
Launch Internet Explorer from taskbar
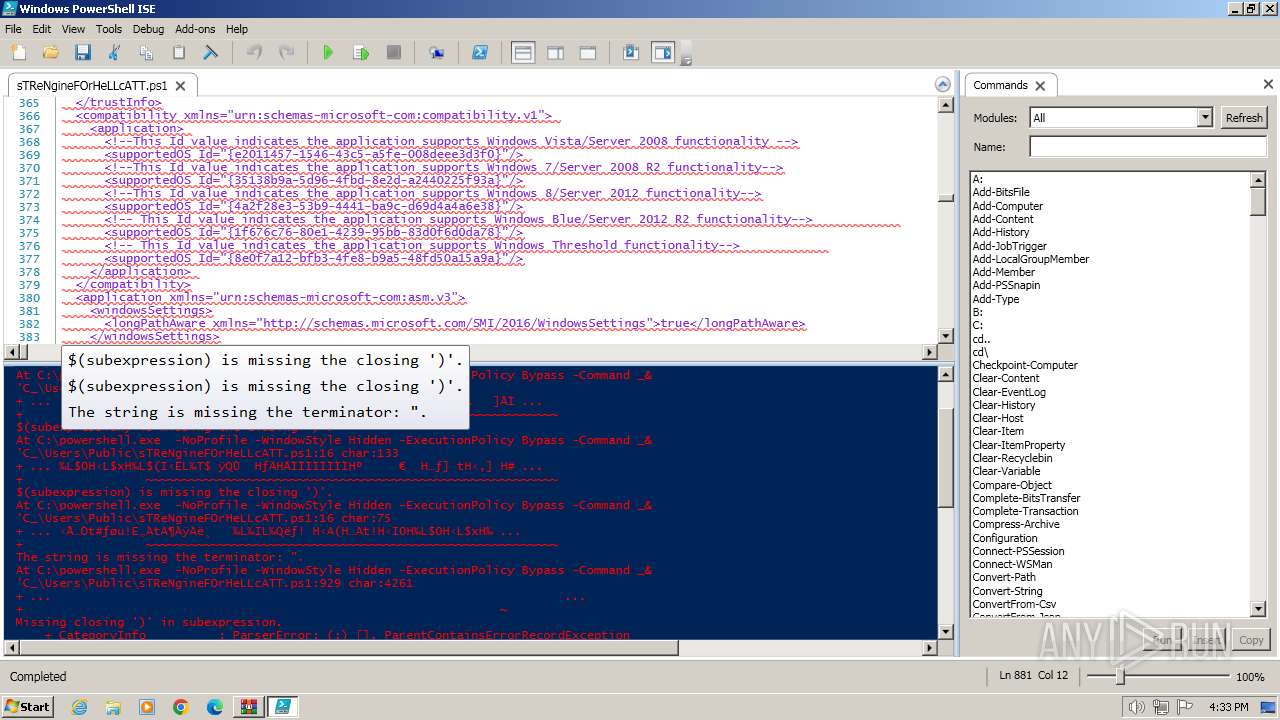coord(80,707)
